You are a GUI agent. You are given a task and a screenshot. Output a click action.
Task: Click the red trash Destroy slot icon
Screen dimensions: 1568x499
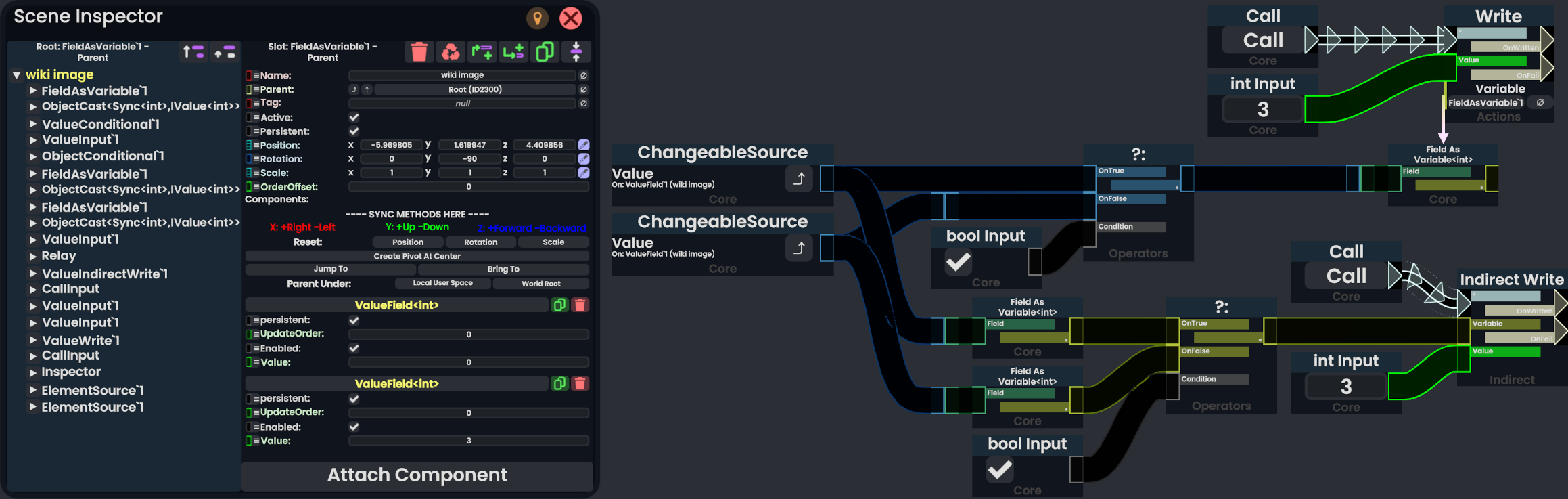(419, 51)
